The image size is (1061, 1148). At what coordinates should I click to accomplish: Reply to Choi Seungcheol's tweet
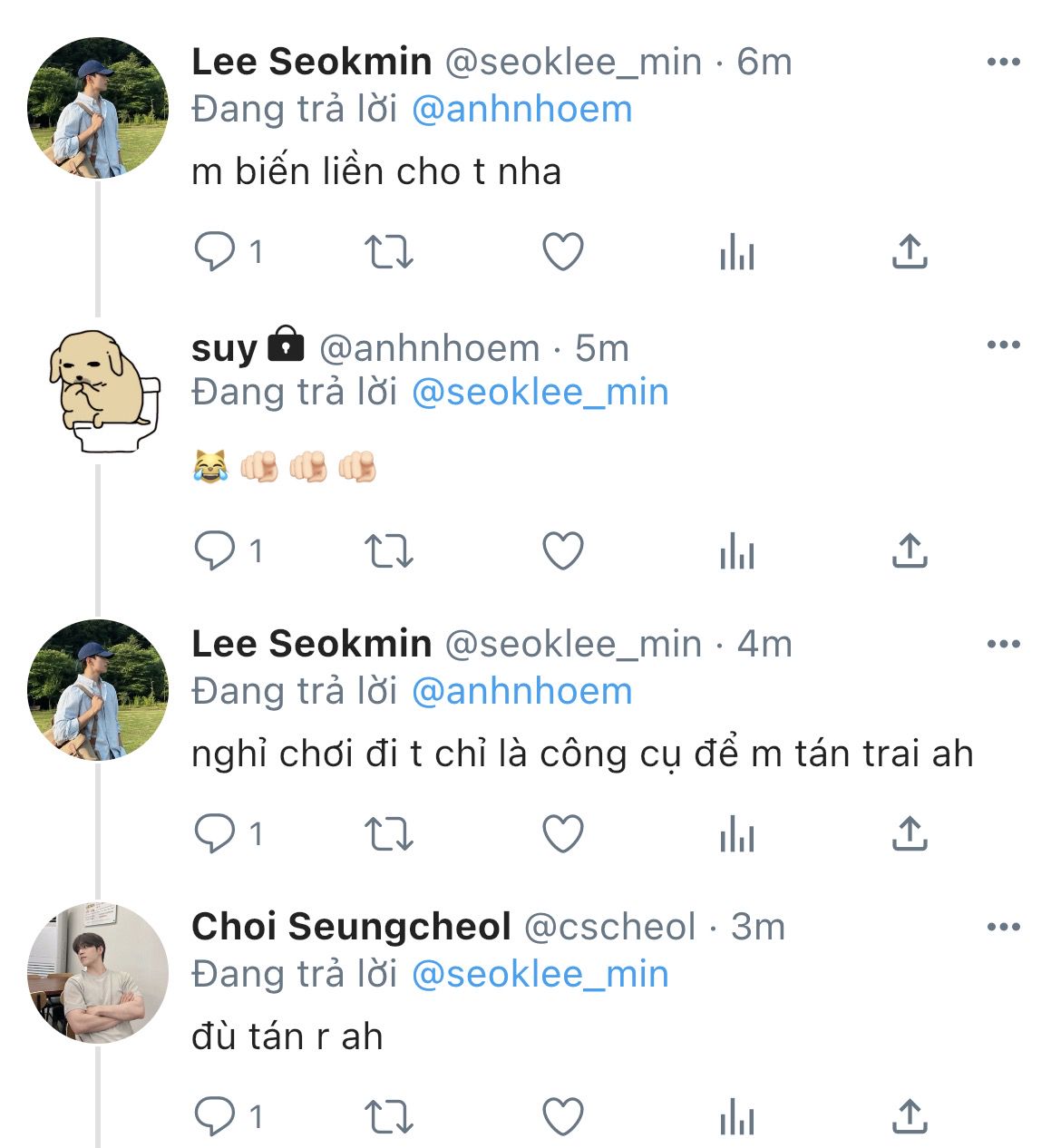215,1116
